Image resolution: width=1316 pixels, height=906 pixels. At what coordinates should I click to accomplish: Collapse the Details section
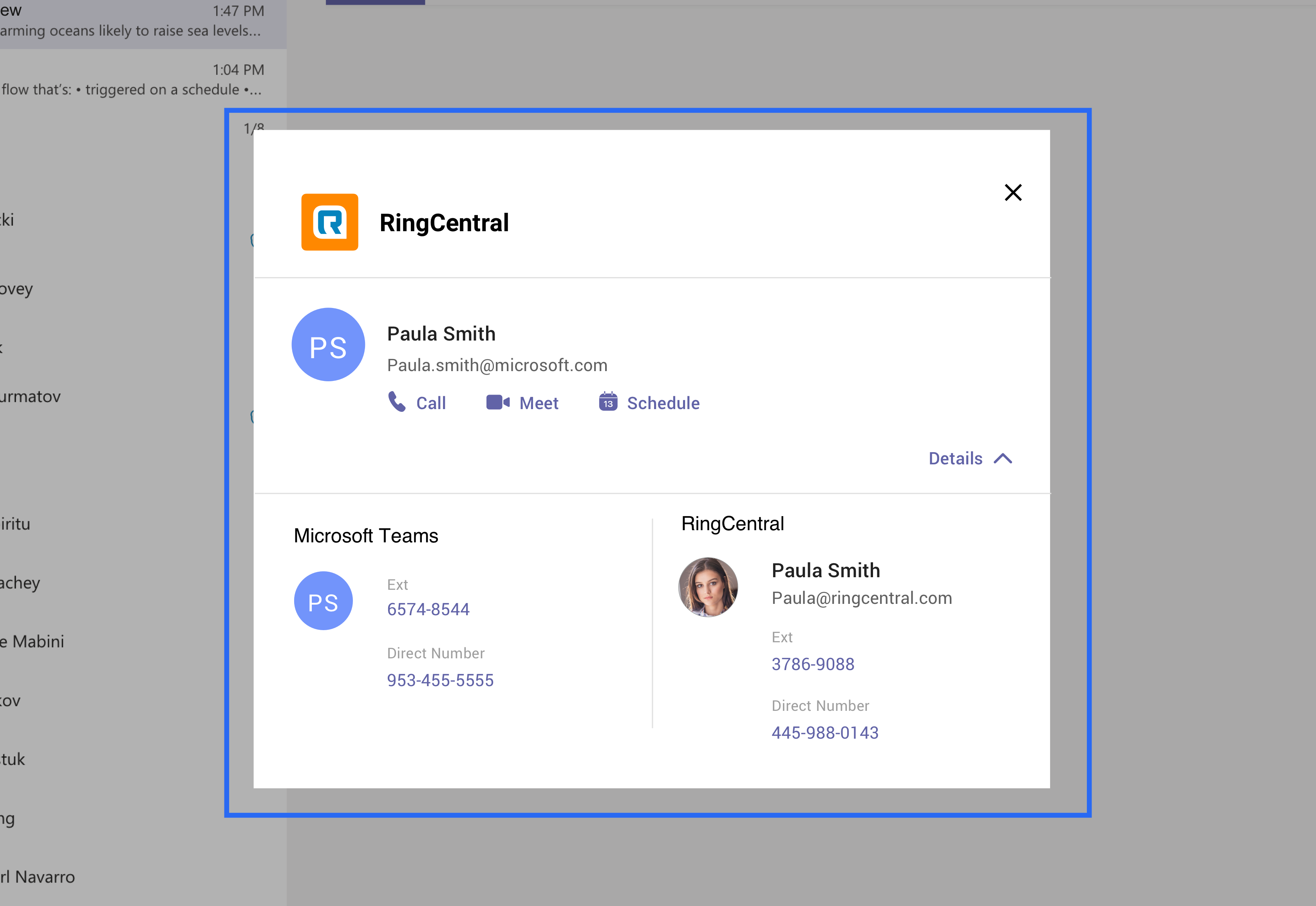[970, 458]
